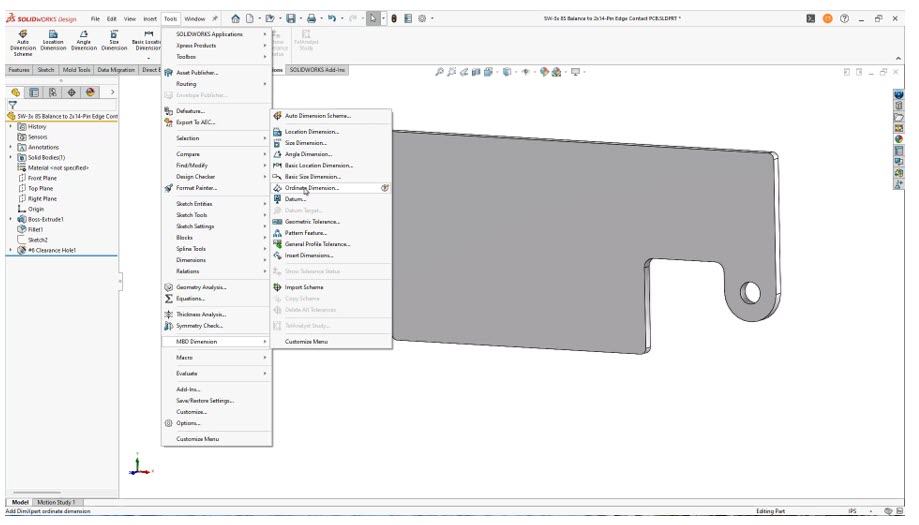Open the Motion Study 1 tab

click(x=57, y=502)
